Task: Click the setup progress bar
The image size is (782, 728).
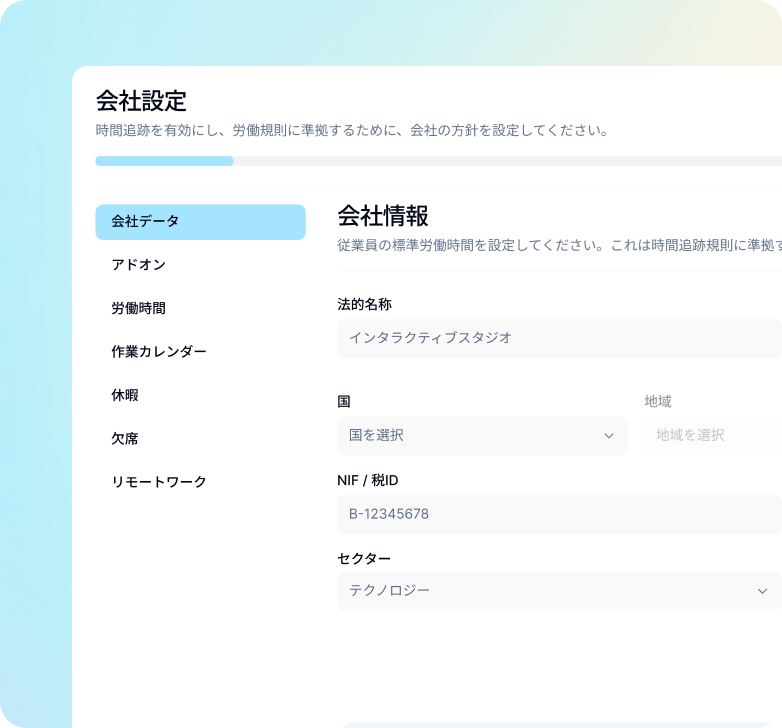Action: (438, 161)
